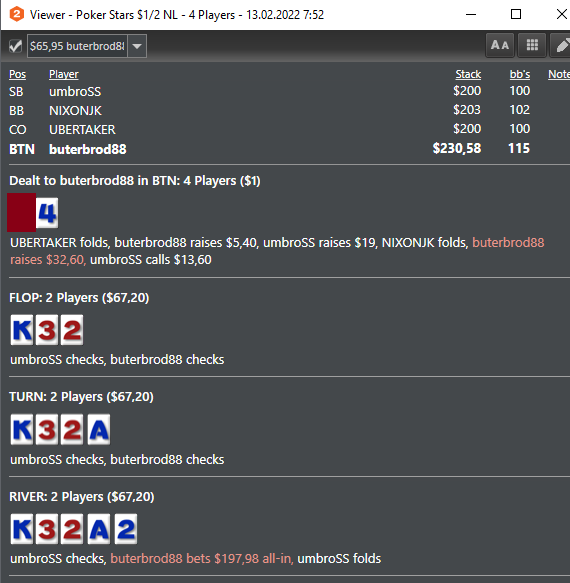570x583 pixels.
Task: Click the dark red hidden hole card
Action: click(x=22, y=212)
